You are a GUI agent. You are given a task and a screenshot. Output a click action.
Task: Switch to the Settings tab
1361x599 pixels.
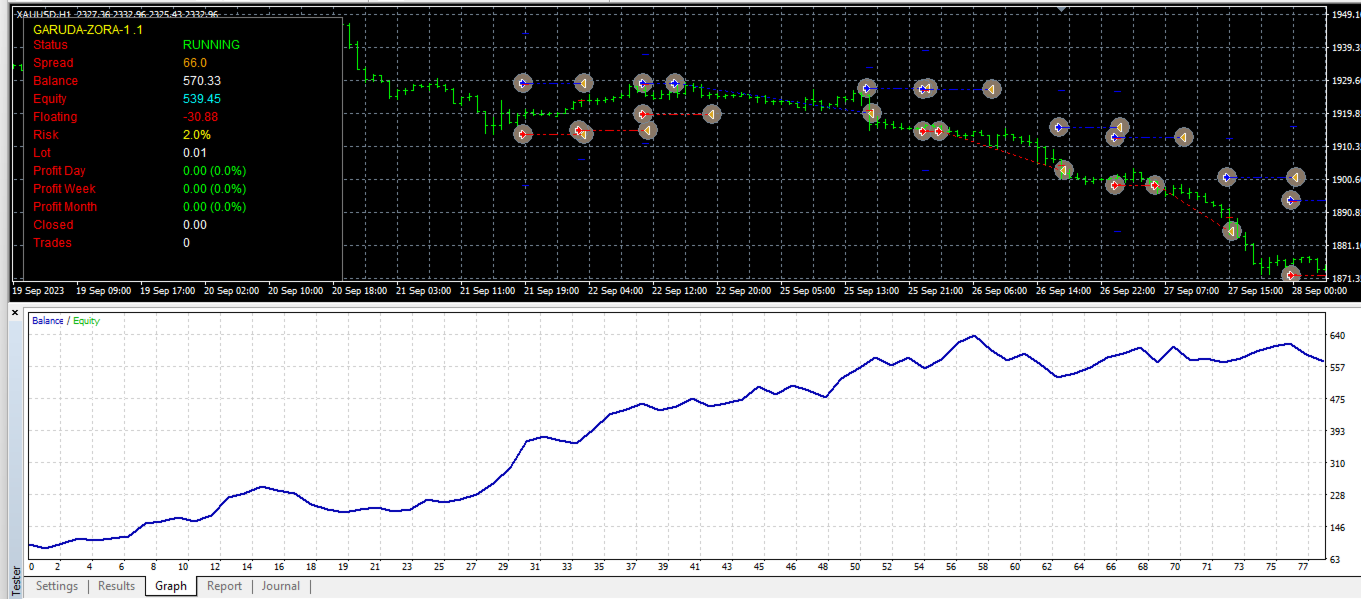pyautogui.click(x=57, y=586)
